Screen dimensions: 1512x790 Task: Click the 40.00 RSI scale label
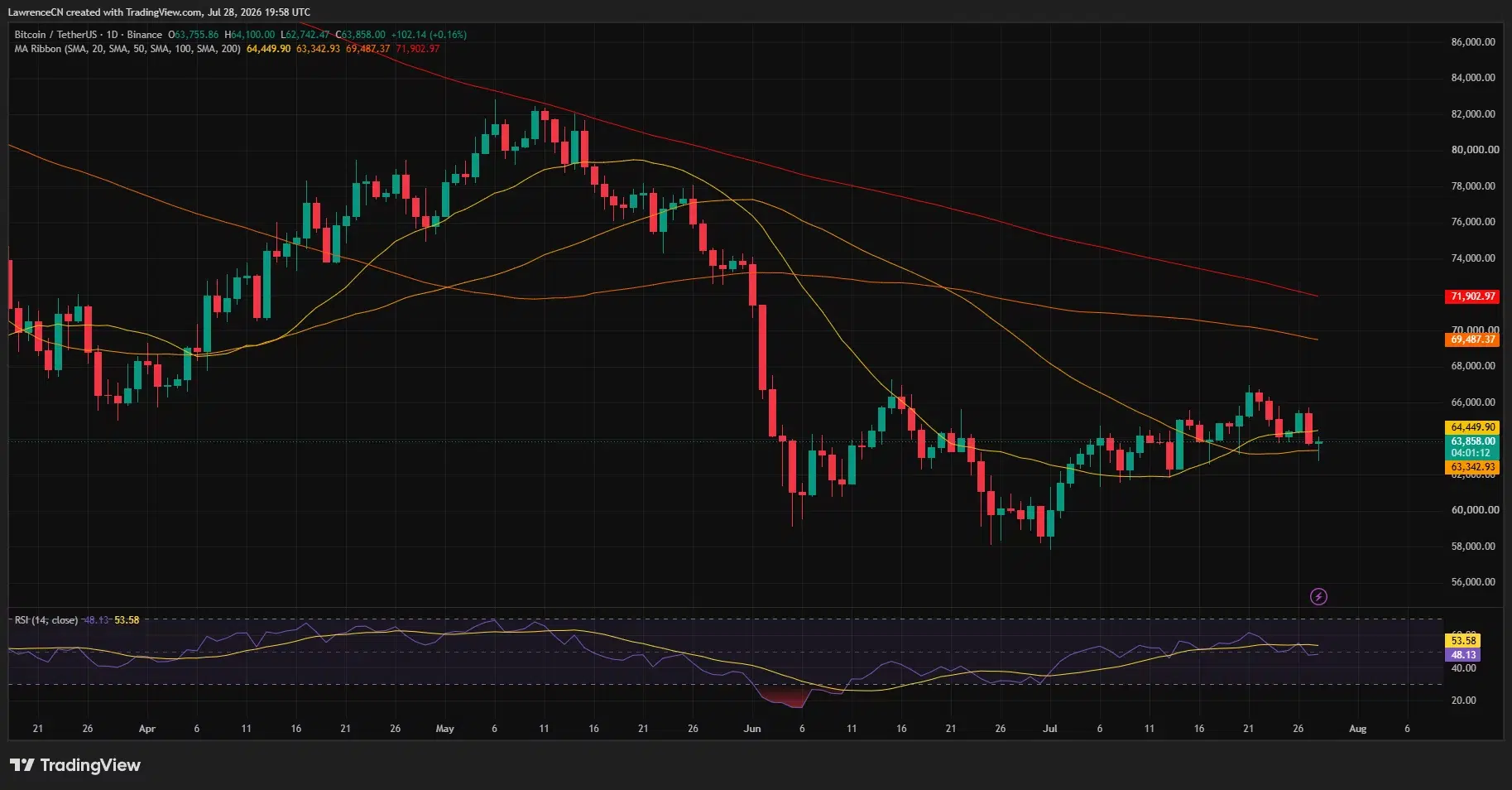point(1463,668)
